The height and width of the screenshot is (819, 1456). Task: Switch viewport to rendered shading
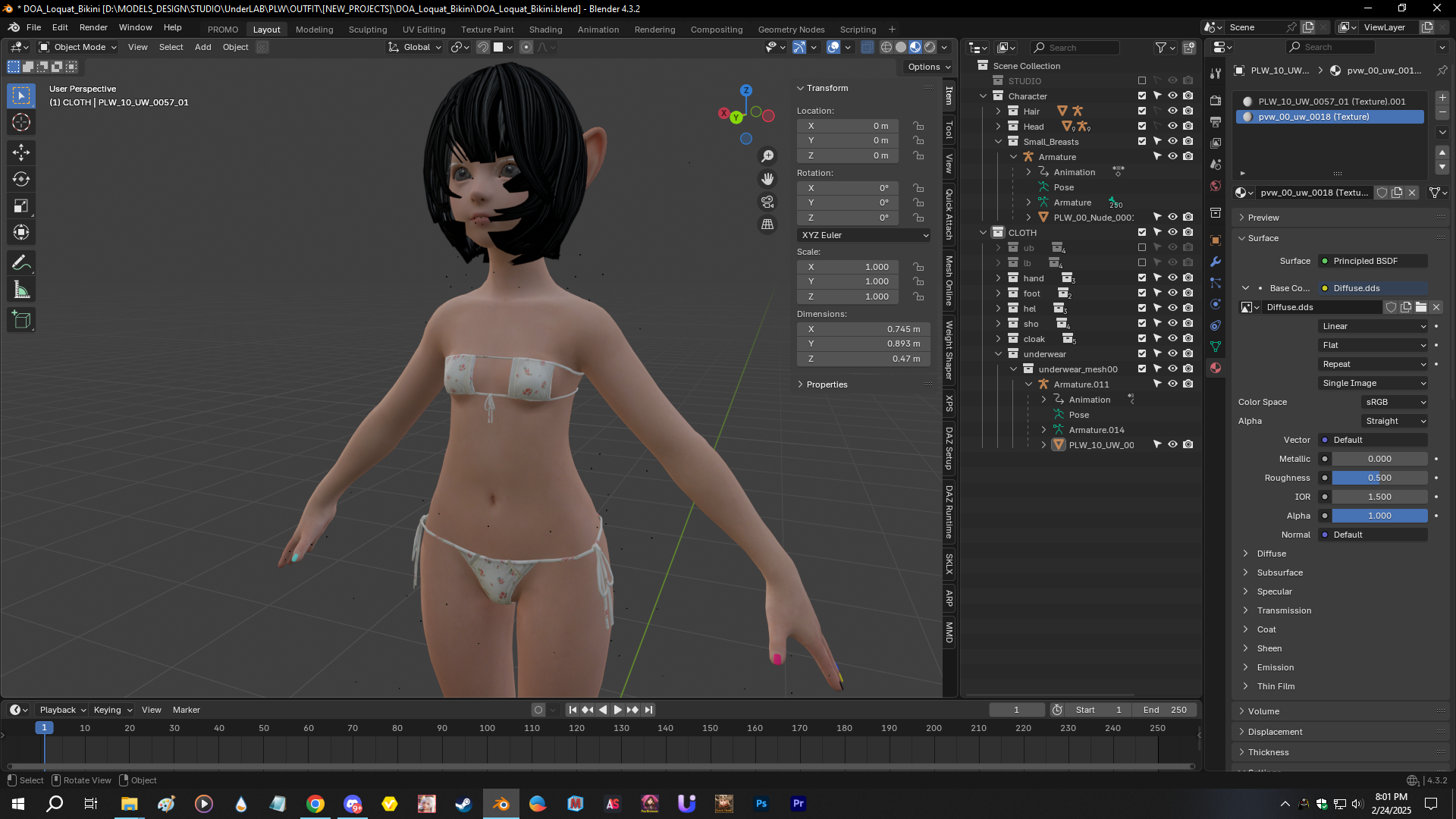(x=930, y=47)
